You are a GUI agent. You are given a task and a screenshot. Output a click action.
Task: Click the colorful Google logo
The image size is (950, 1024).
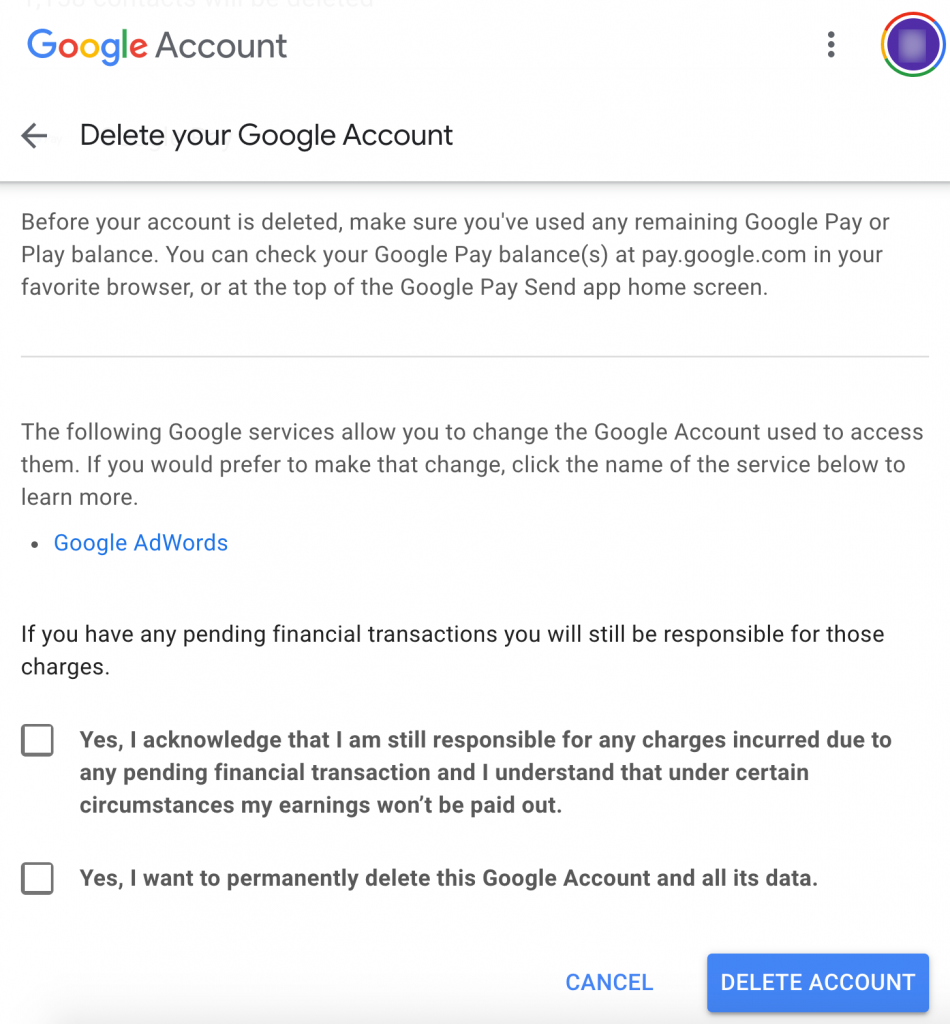click(x=87, y=46)
